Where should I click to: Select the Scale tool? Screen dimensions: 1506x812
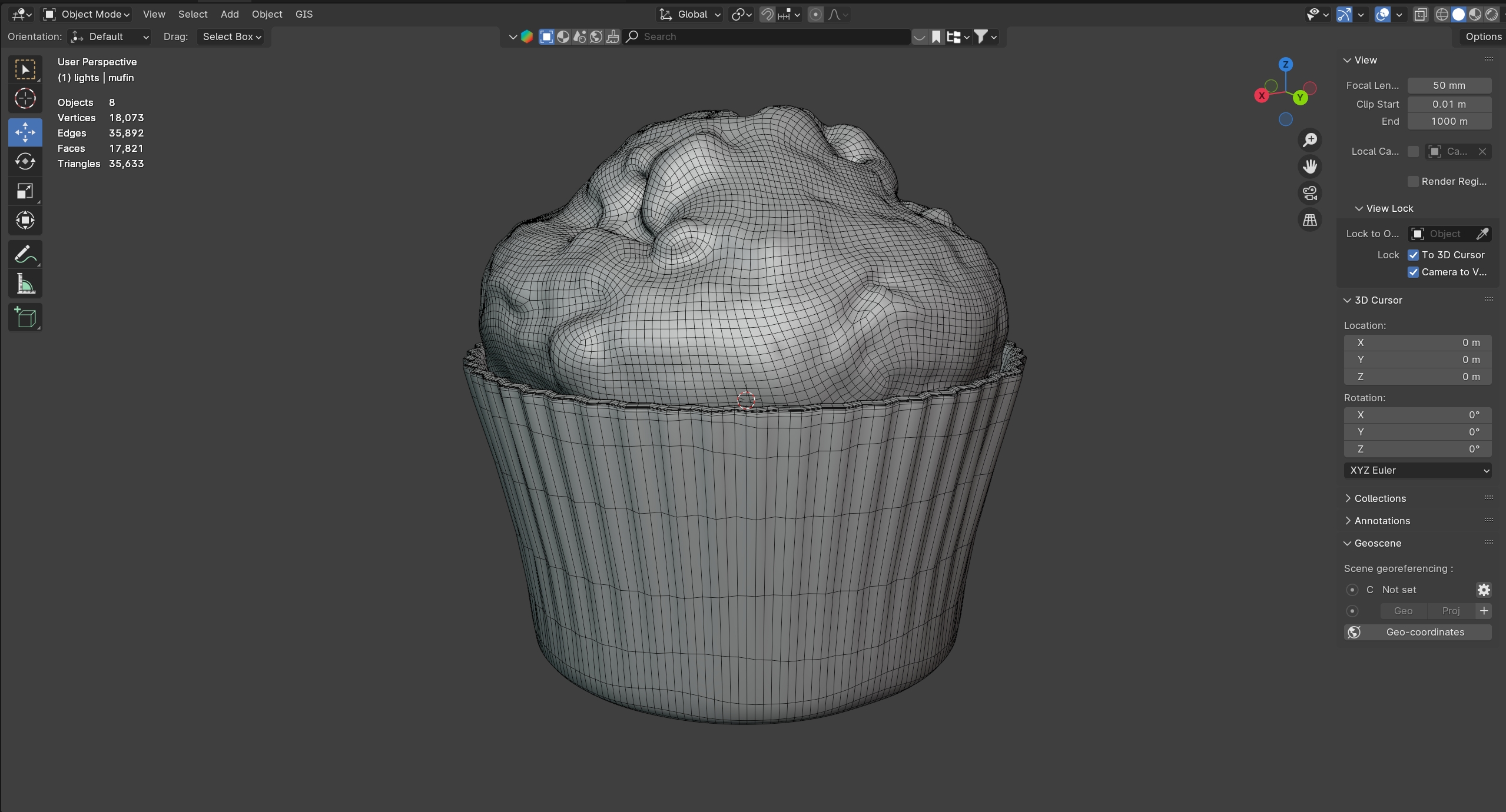[25, 191]
